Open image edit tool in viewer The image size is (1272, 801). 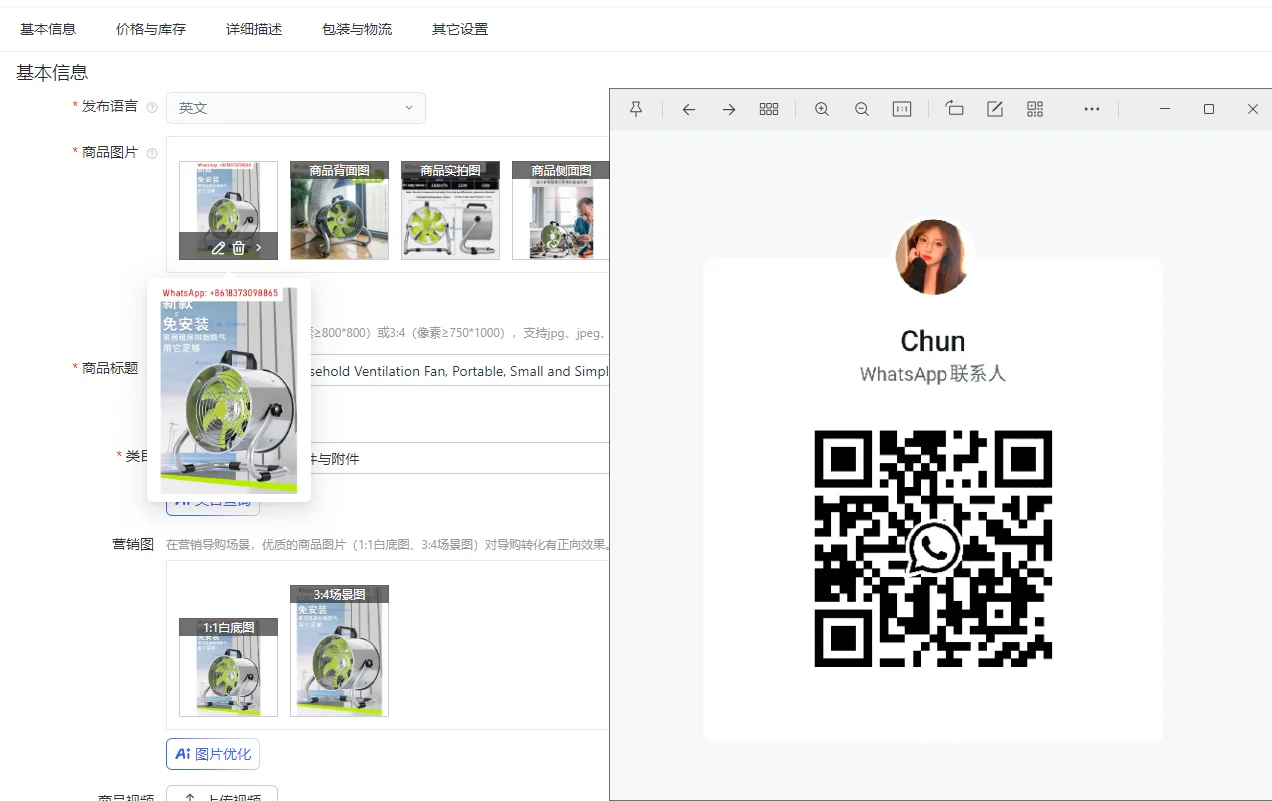click(x=995, y=109)
